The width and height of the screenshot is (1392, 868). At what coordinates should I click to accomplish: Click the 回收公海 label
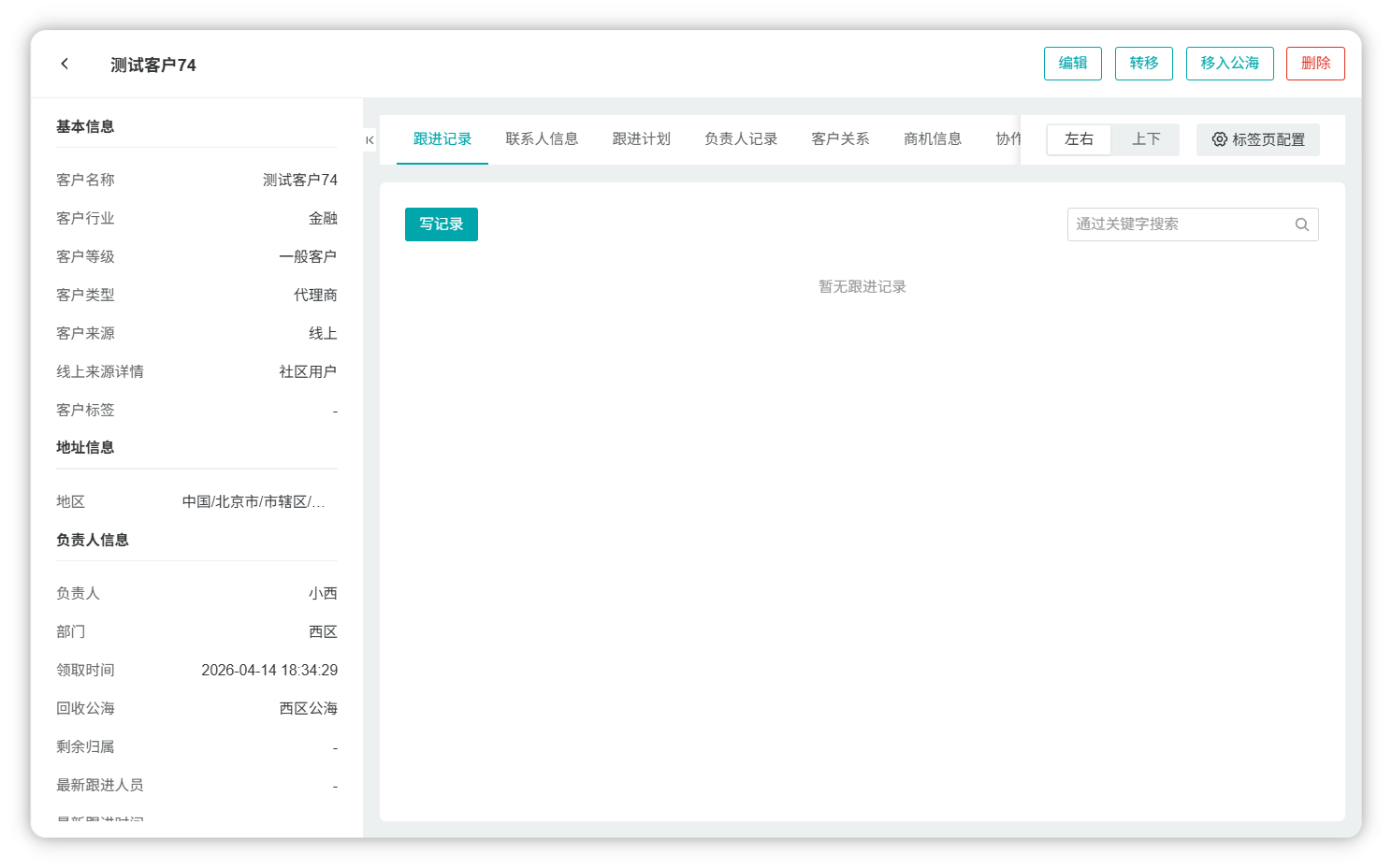point(85,708)
